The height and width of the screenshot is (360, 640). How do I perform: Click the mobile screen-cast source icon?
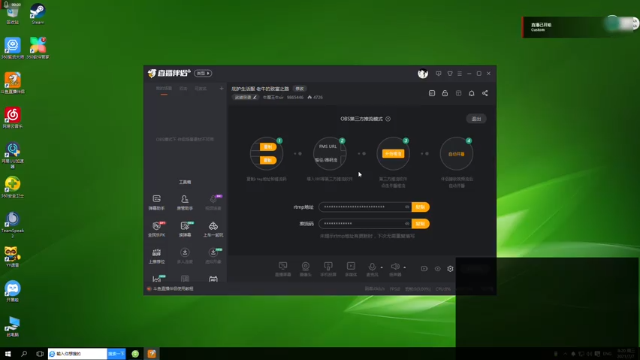coord(328,269)
